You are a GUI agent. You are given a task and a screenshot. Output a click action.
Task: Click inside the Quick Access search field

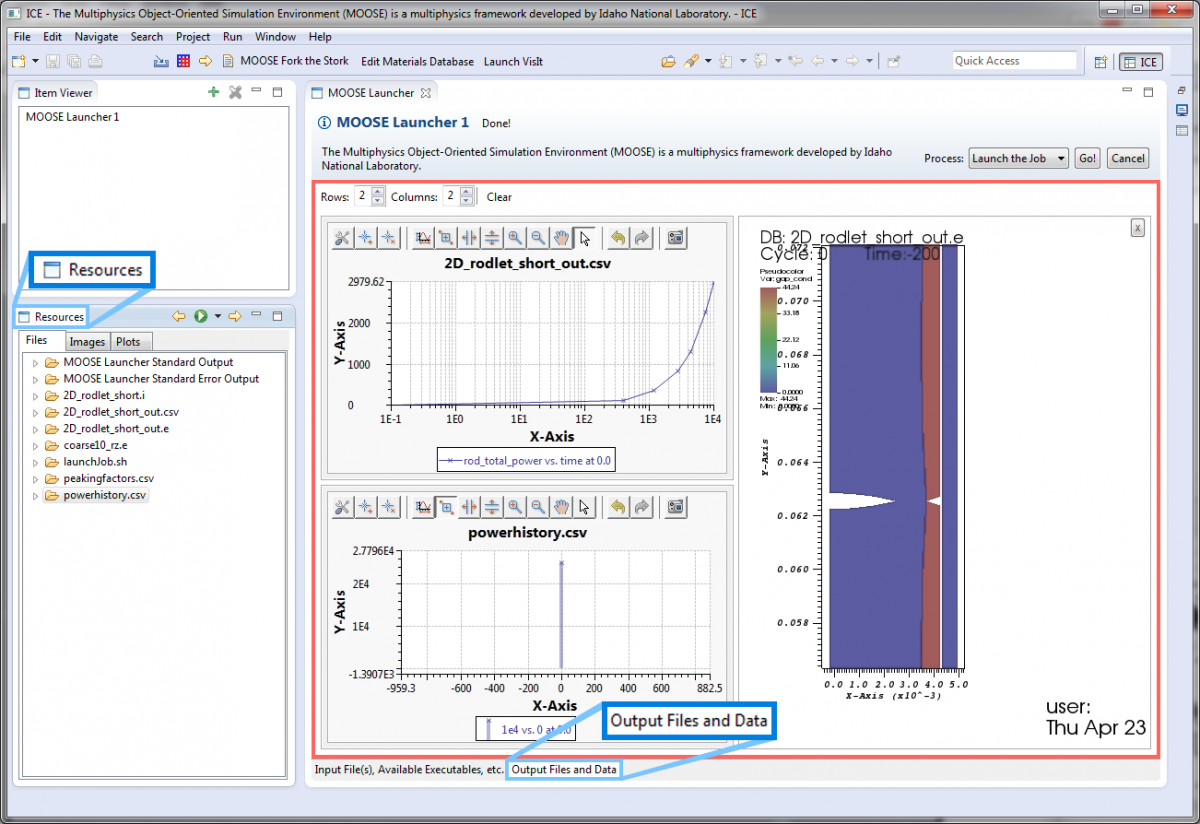[1015, 60]
